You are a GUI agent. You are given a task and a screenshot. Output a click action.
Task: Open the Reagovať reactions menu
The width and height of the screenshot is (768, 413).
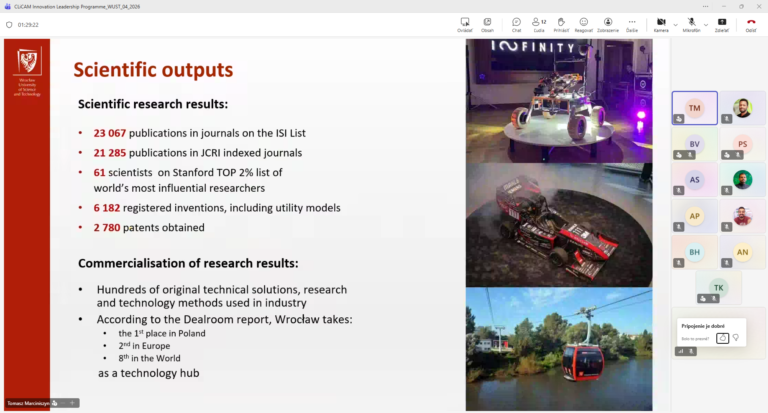tap(584, 23)
